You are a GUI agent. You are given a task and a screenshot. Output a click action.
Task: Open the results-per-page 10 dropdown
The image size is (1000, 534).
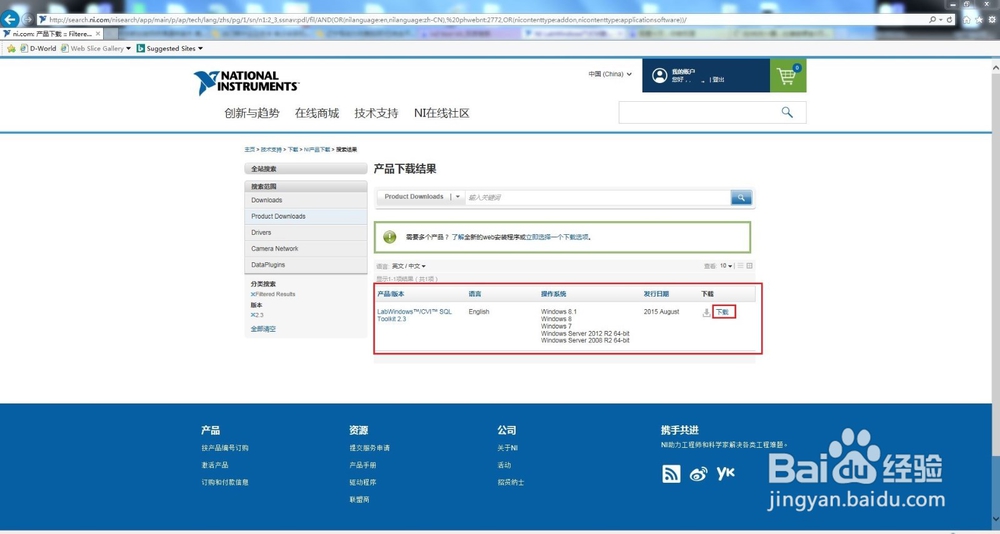pos(726,265)
